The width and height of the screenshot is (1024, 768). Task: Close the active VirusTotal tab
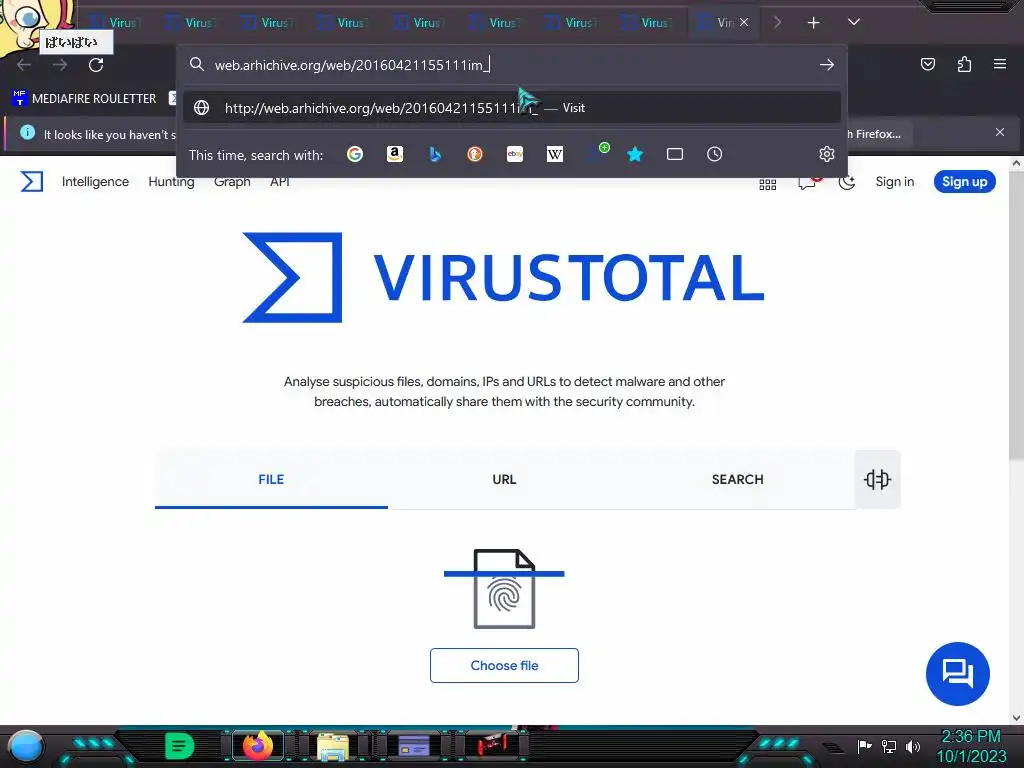tap(744, 22)
